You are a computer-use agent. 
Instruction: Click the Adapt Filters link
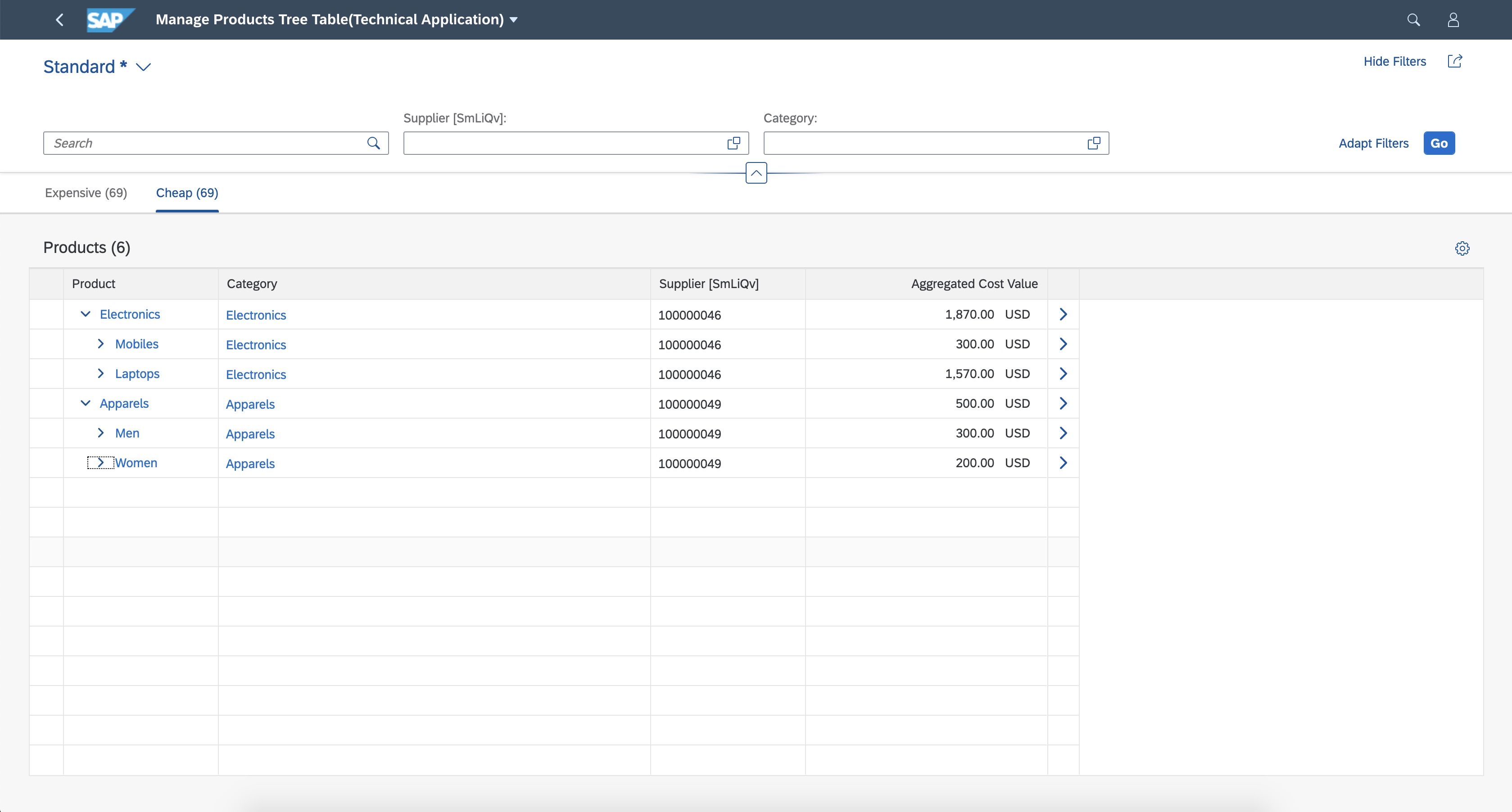point(1373,143)
